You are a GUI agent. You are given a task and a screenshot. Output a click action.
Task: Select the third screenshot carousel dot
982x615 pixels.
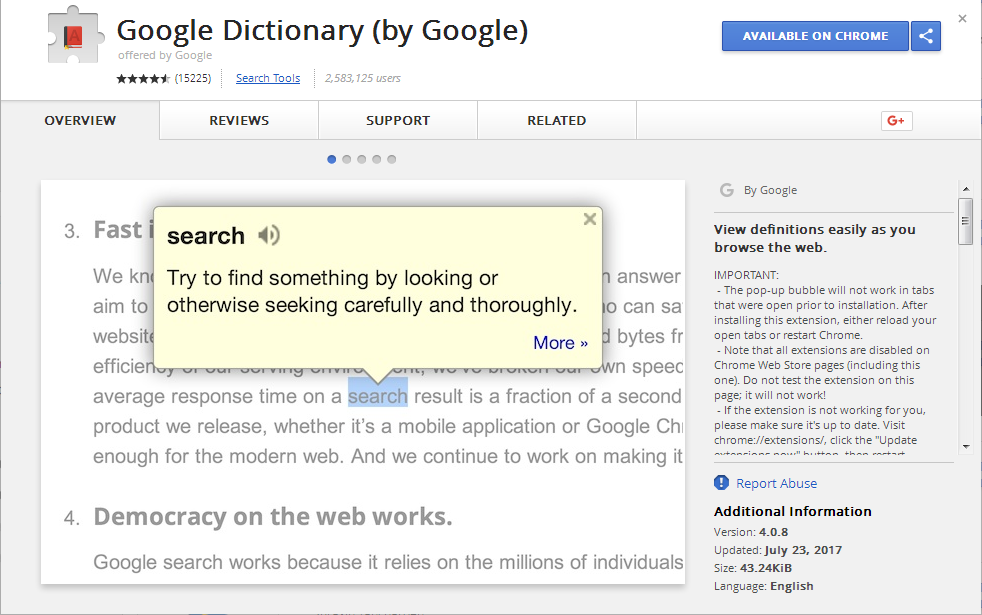point(362,159)
